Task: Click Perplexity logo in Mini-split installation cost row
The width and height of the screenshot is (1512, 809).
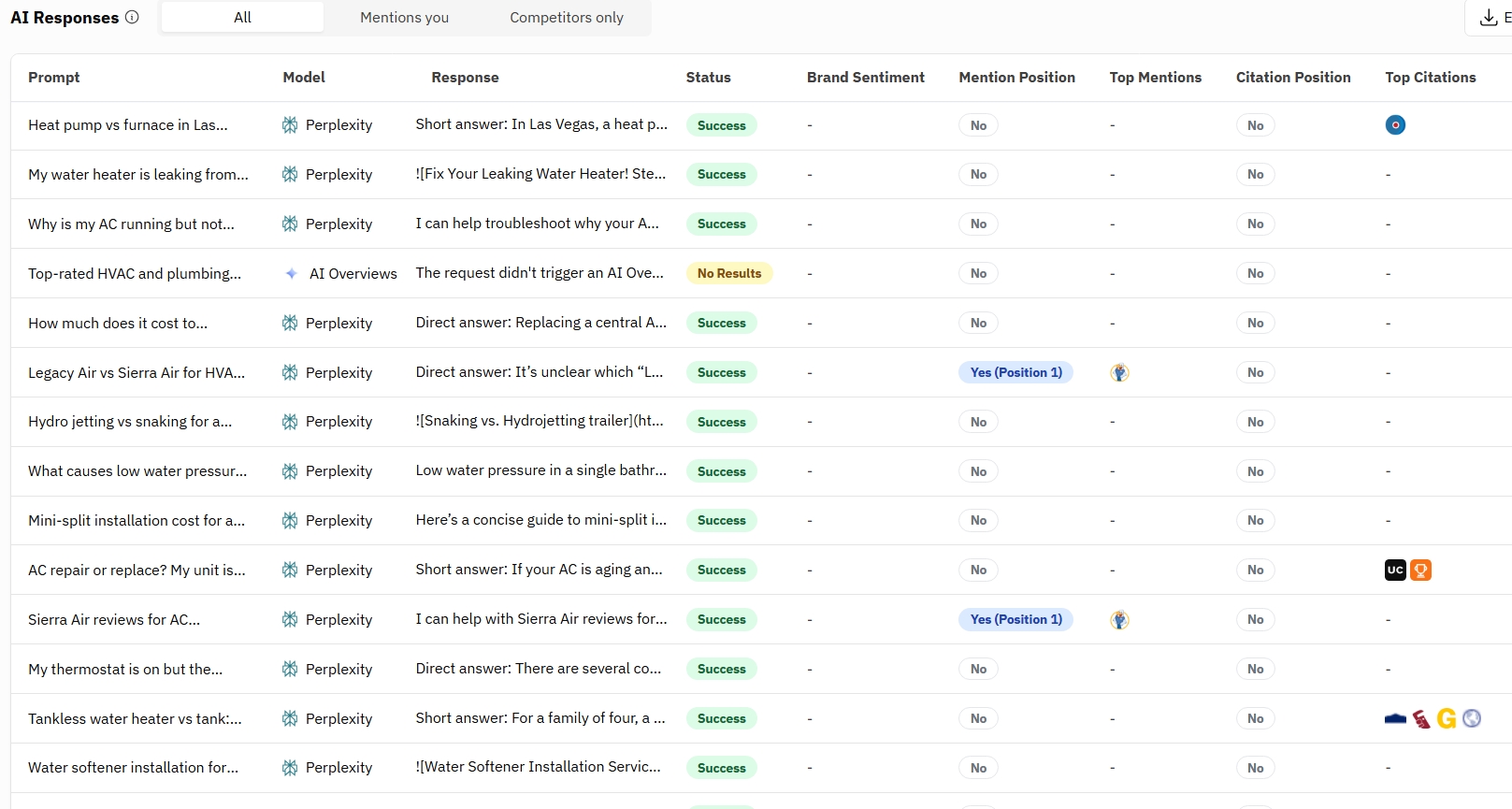Action: tap(290, 520)
